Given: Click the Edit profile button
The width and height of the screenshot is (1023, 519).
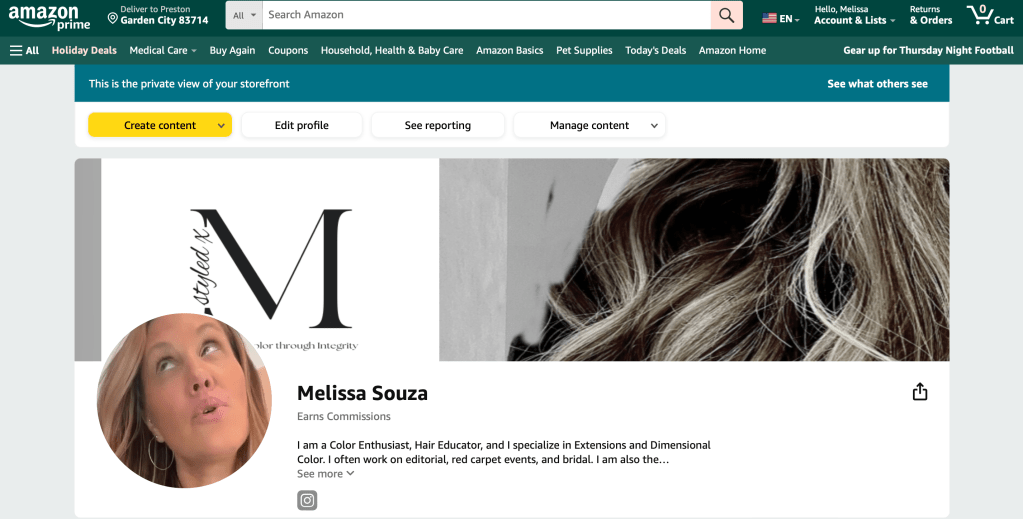Looking at the screenshot, I should (x=301, y=125).
